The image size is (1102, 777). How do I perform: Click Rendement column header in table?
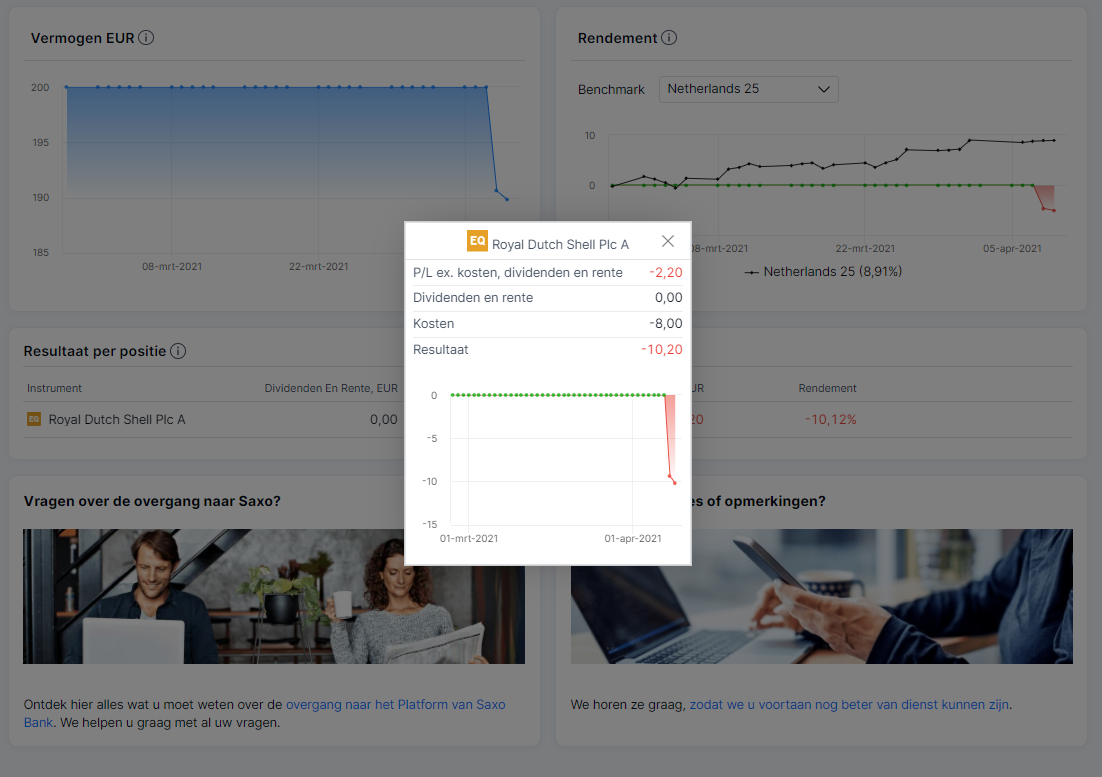click(827, 388)
